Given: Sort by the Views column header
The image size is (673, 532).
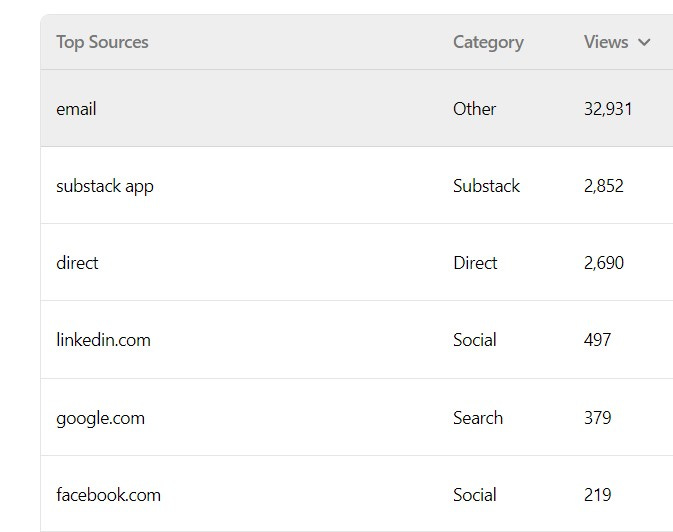Looking at the screenshot, I should pyautogui.click(x=606, y=42).
